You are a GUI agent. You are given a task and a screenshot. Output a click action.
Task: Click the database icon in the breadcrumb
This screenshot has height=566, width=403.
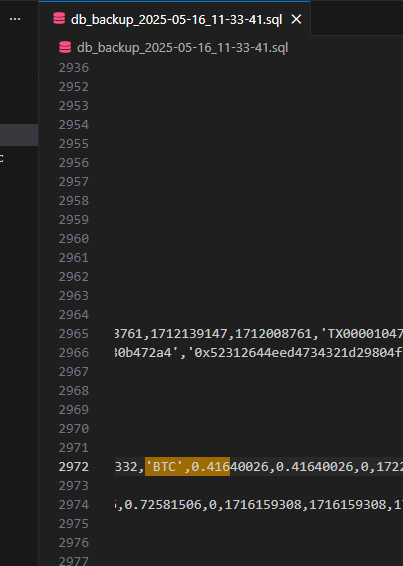pos(65,47)
